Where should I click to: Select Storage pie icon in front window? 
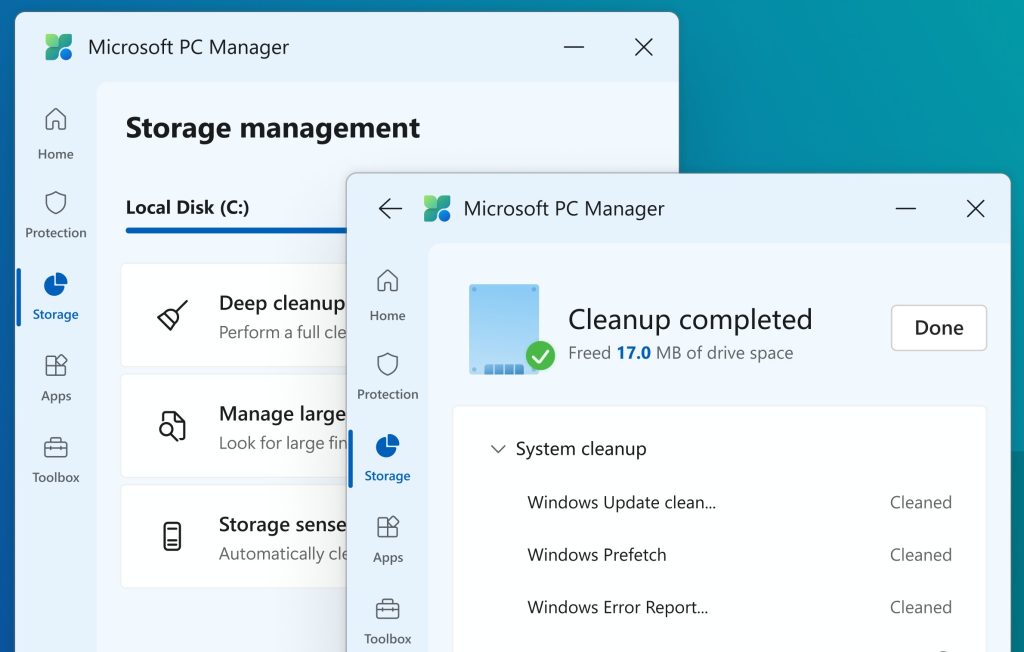[387, 446]
